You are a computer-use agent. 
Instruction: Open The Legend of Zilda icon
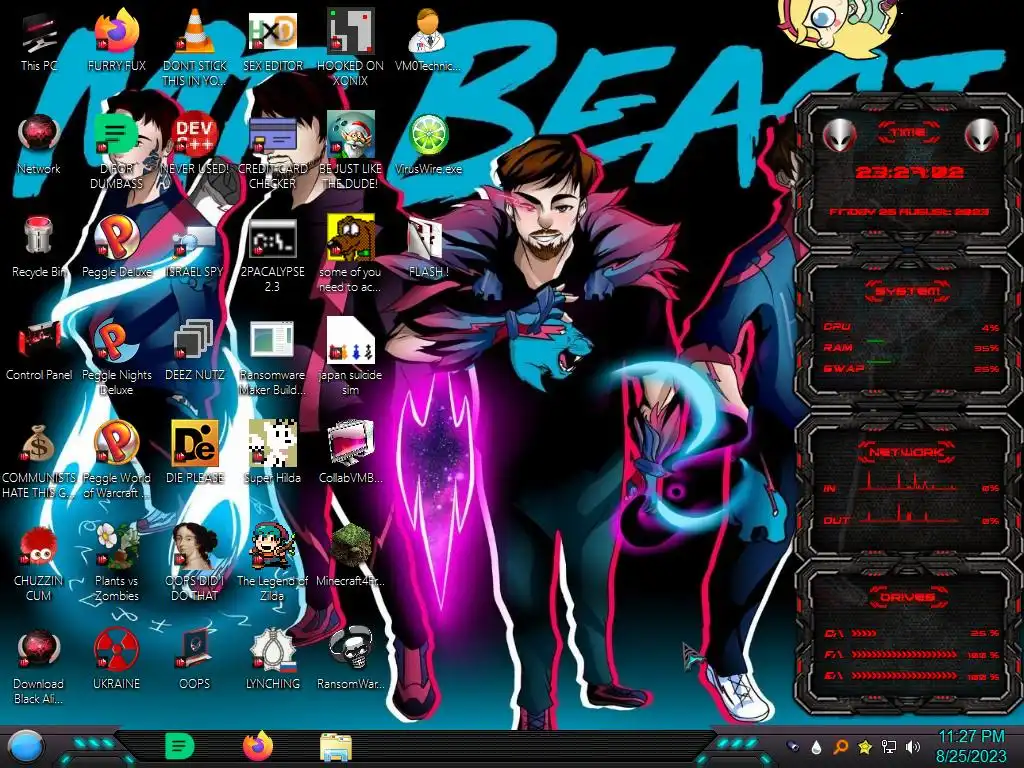coord(272,546)
